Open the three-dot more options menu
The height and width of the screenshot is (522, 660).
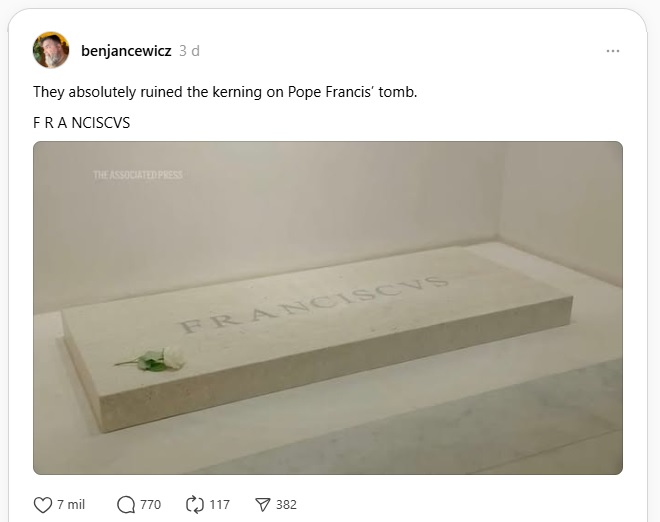tap(612, 51)
